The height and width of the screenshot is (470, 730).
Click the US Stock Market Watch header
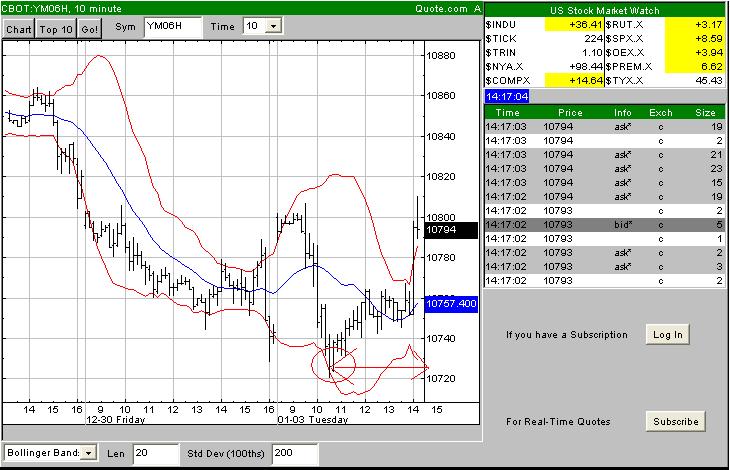[x=604, y=10]
